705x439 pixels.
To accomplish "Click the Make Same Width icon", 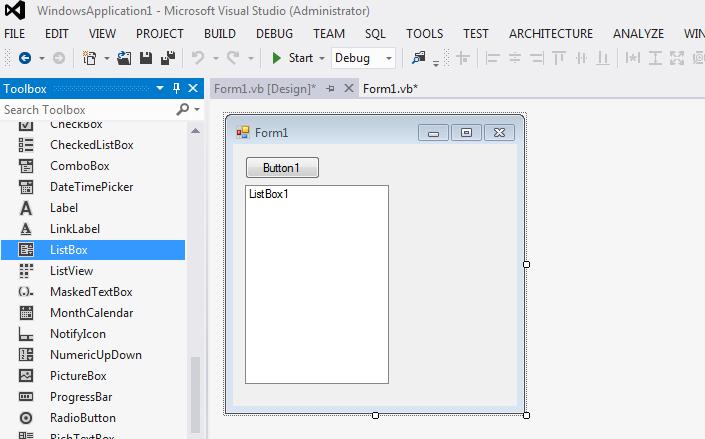I will [x=633, y=58].
